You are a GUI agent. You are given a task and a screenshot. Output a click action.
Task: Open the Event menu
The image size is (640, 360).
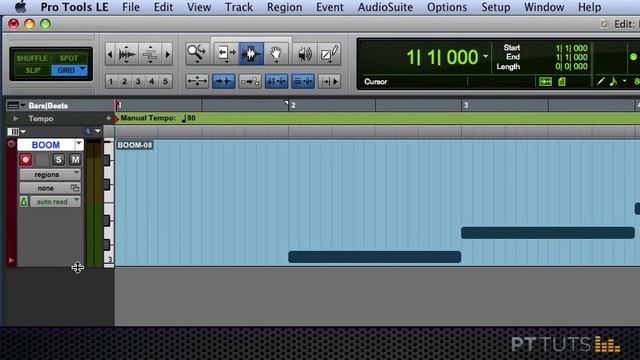click(x=329, y=7)
